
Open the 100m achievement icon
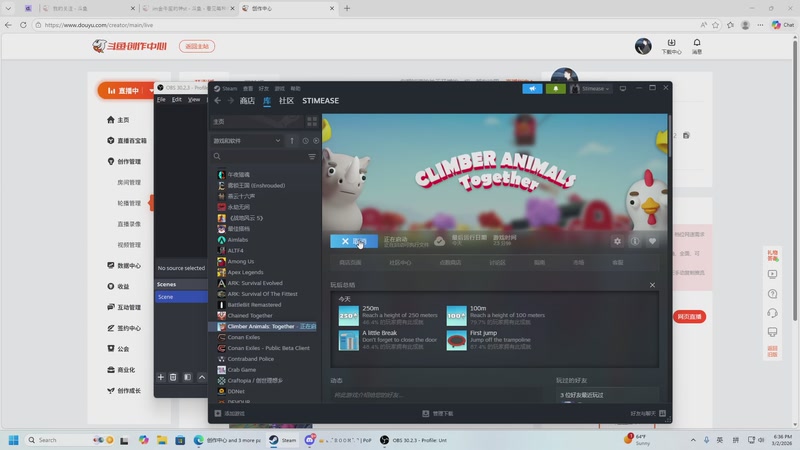tap(457, 316)
